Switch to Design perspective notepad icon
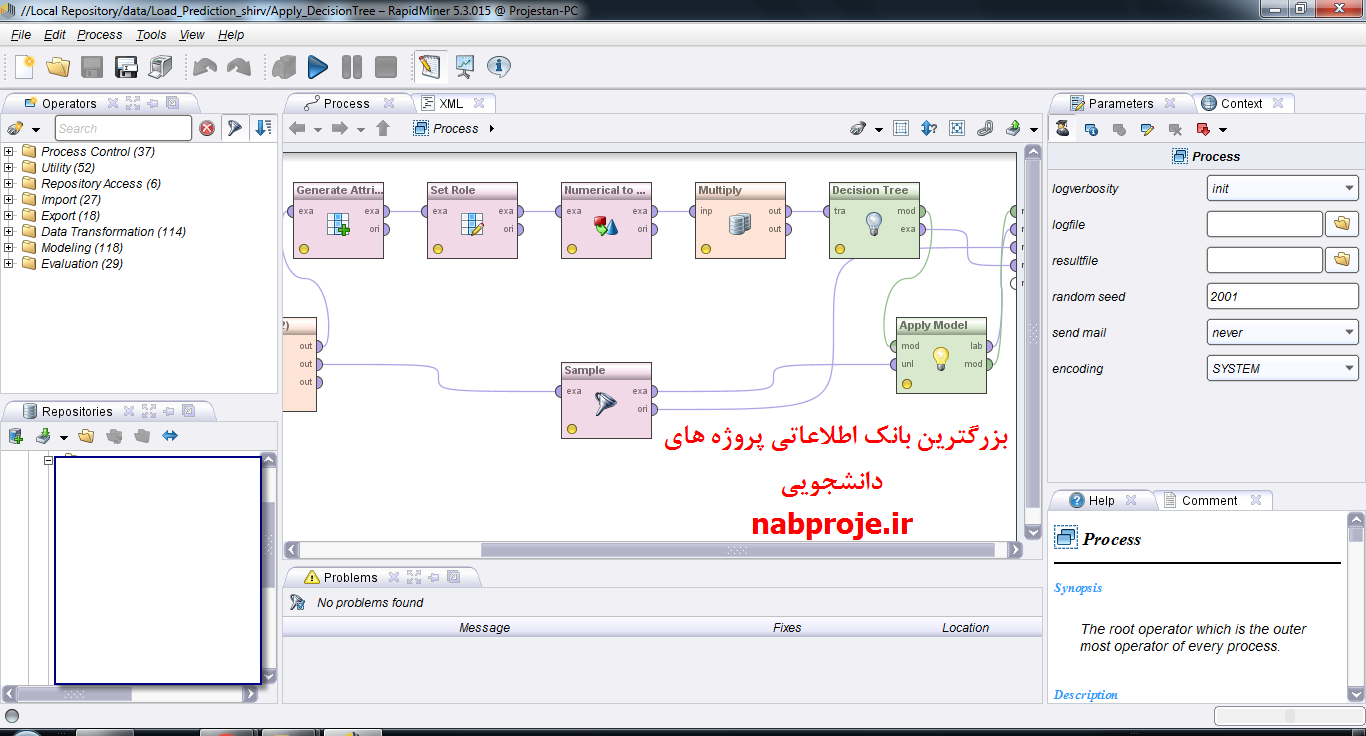The width and height of the screenshot is (1366, 736). [430, 67]
